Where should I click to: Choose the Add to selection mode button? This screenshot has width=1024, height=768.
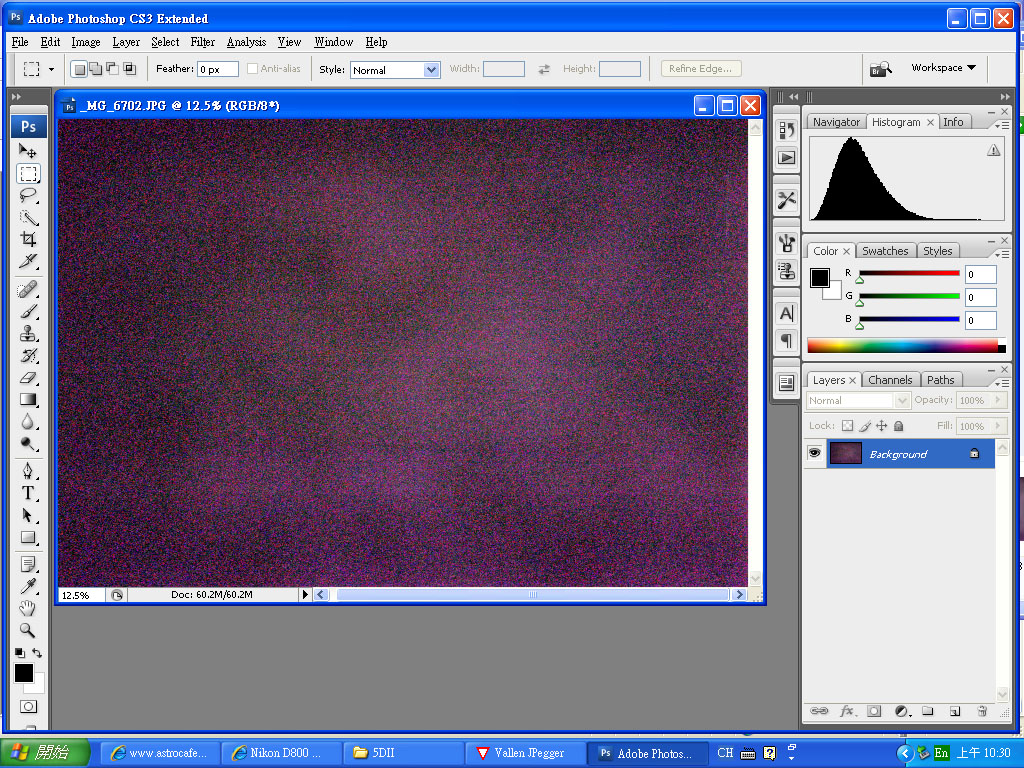(x=95, y=69)
